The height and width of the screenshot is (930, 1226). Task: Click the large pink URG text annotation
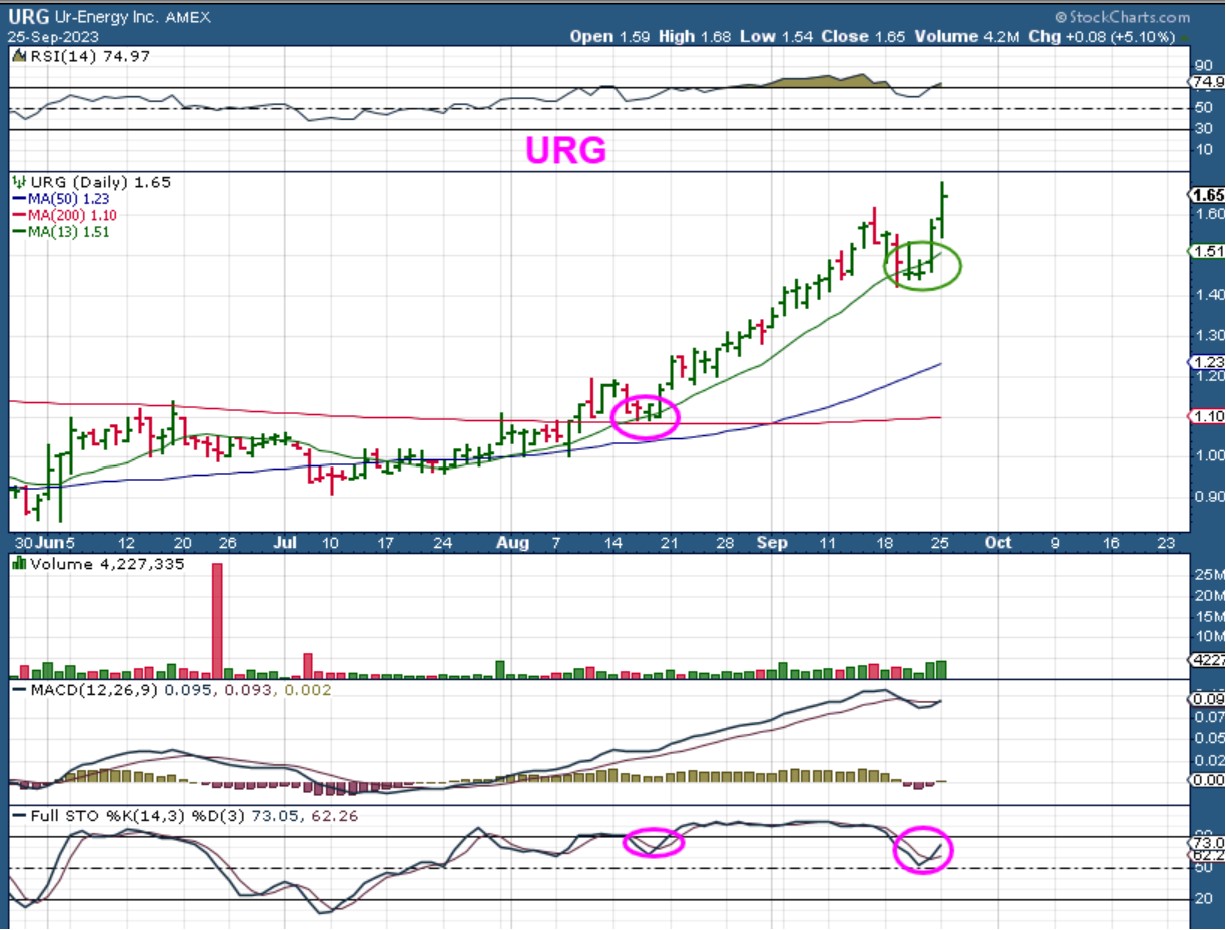tap(565, 150)
